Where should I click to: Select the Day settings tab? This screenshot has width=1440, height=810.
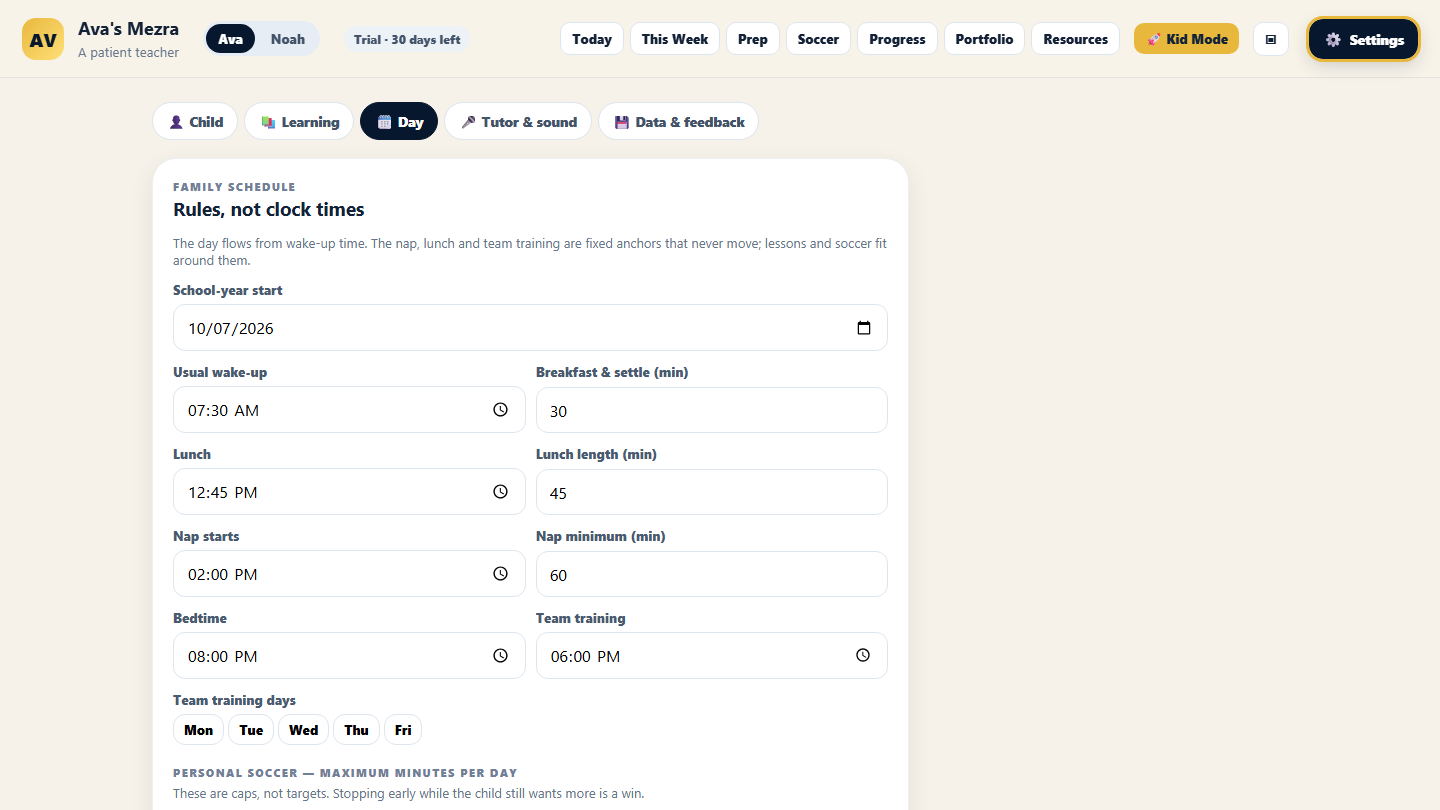399,122
